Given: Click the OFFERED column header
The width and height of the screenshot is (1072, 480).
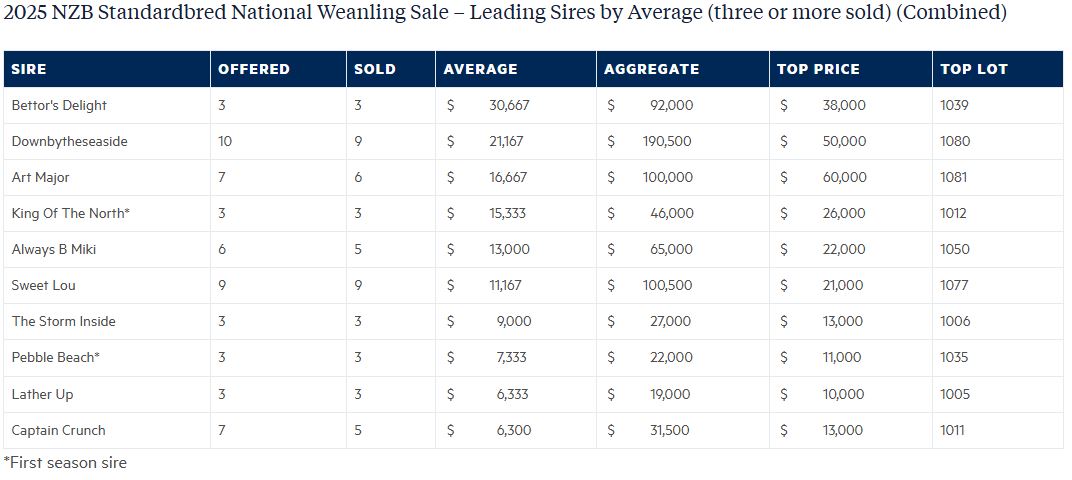Looking at the screenshot, I should (254, 69).
